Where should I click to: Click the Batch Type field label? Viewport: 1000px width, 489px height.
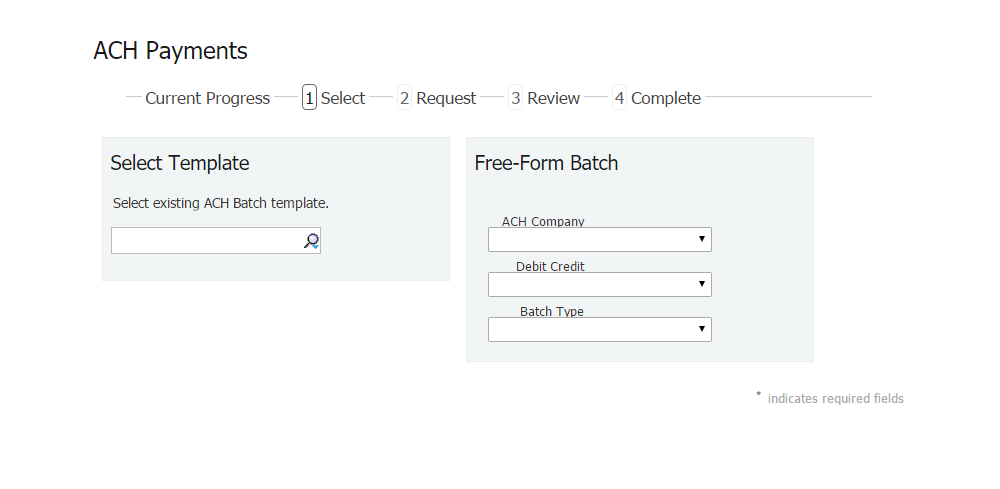pos(551,312)
